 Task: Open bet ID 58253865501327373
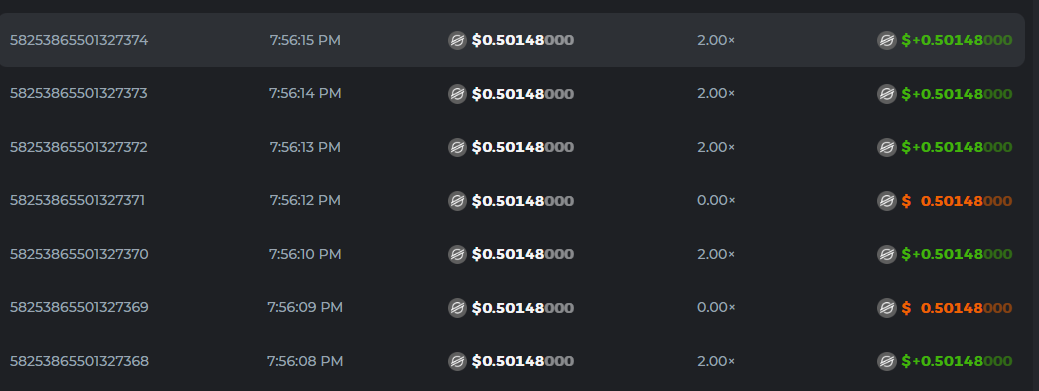pyautogui.click(x=79, y=93)
